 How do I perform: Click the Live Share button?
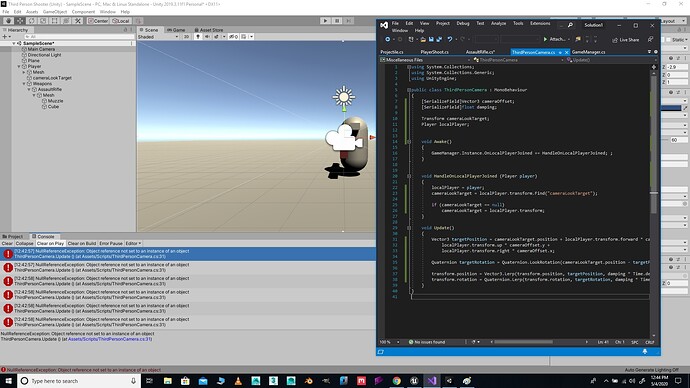tap(625, 40)
